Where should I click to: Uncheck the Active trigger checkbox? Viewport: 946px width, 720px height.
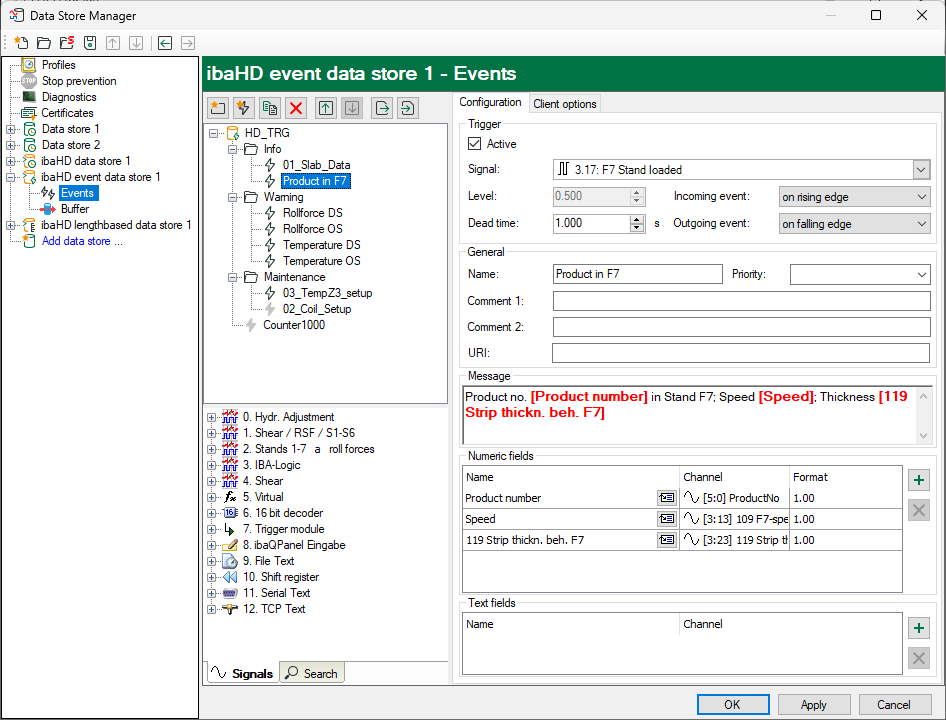pyautogui.click(x=475, y=144)
